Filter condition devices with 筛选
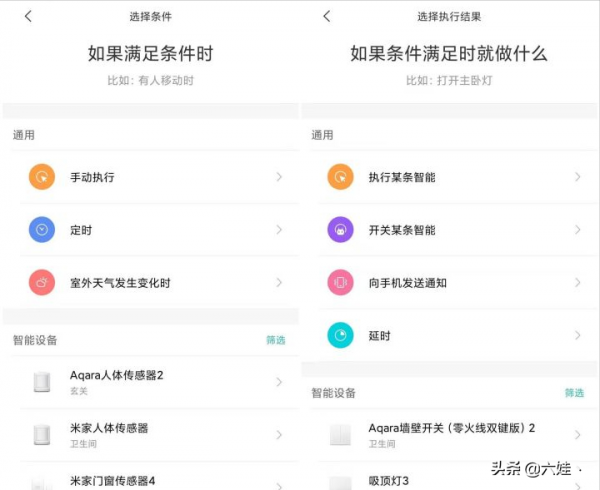Screen dimensions: 600x490 click(x=276, y=340)
